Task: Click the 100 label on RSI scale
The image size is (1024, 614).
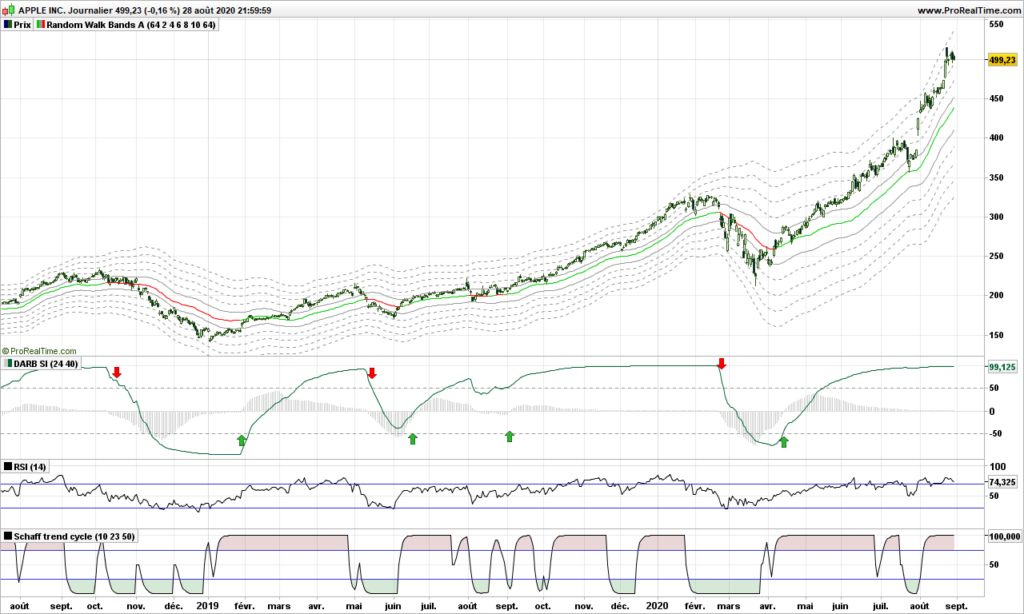Action: point(997,466)
